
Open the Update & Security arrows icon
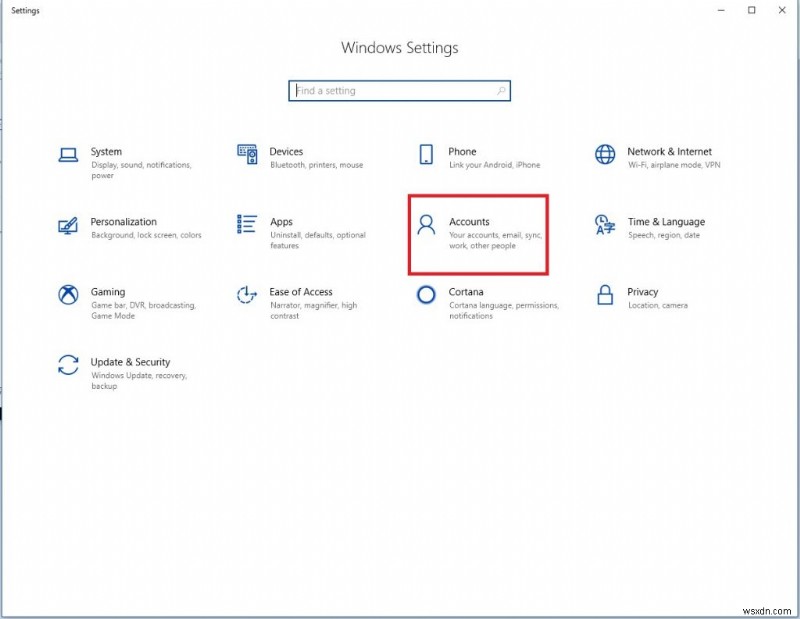pyautogui.click(x=68, y=365)
